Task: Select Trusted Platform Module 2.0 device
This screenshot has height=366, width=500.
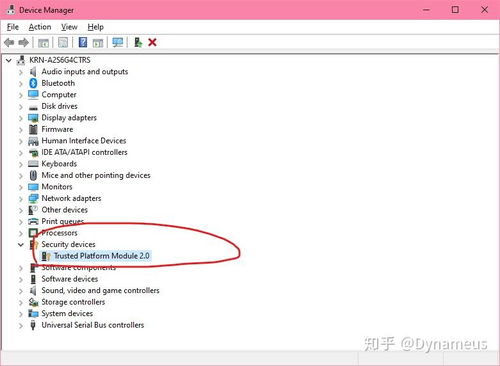Action: pyautogui.click(x=102, y=256)
